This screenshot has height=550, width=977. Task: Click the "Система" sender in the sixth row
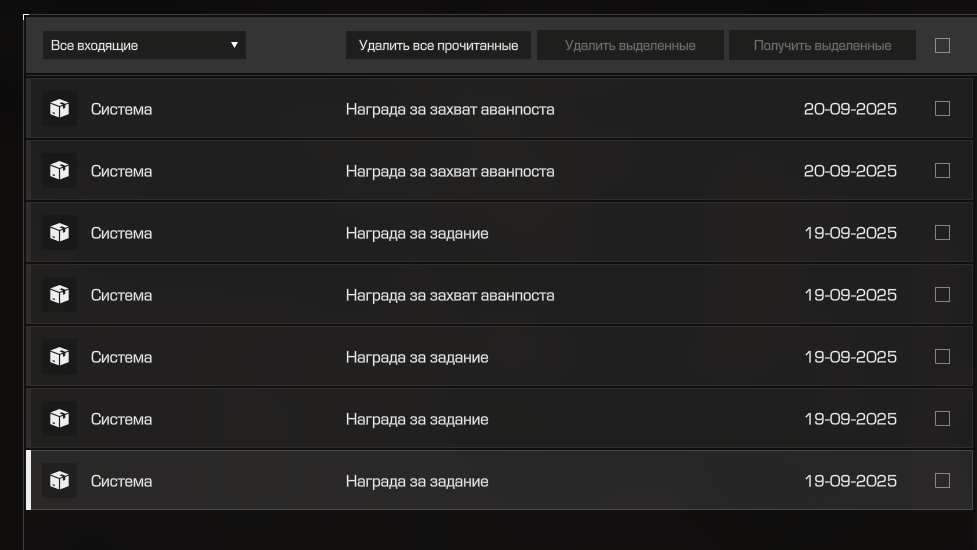coord(121,419)
